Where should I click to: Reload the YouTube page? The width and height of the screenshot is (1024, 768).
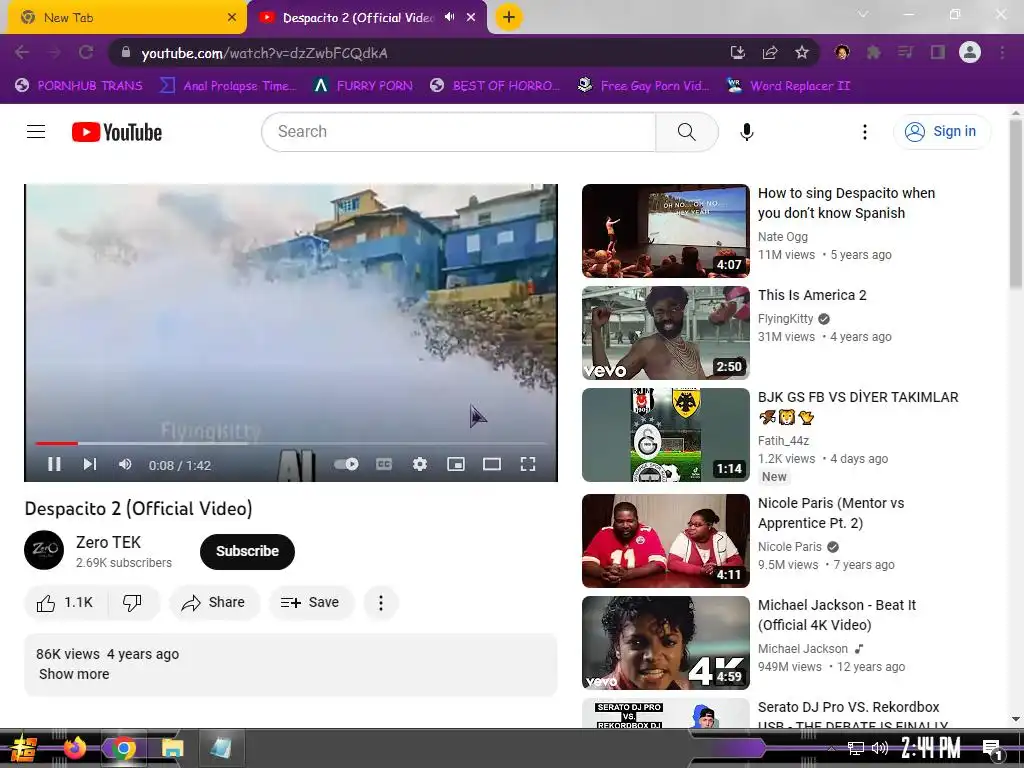point(86,52)
